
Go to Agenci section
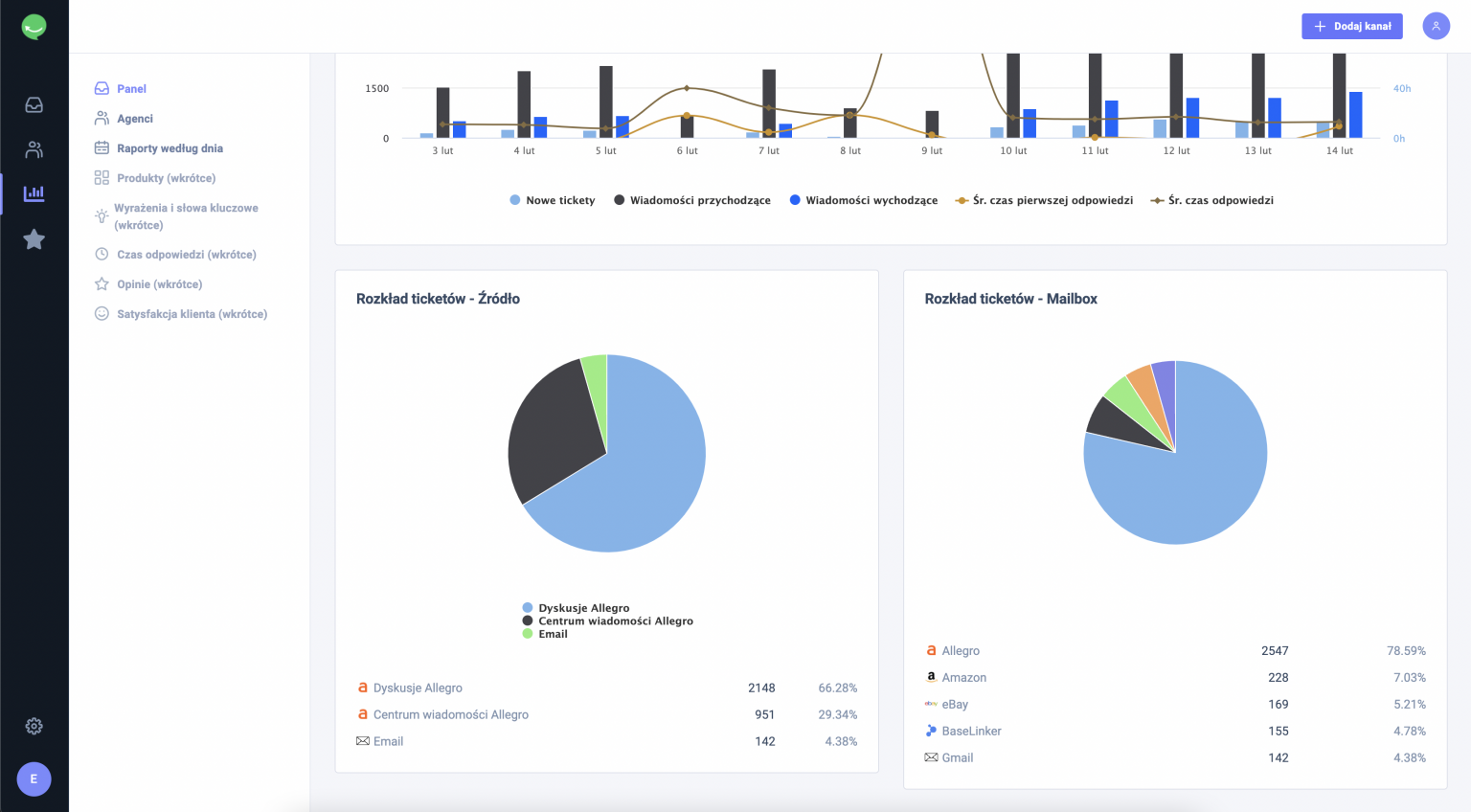135,119
